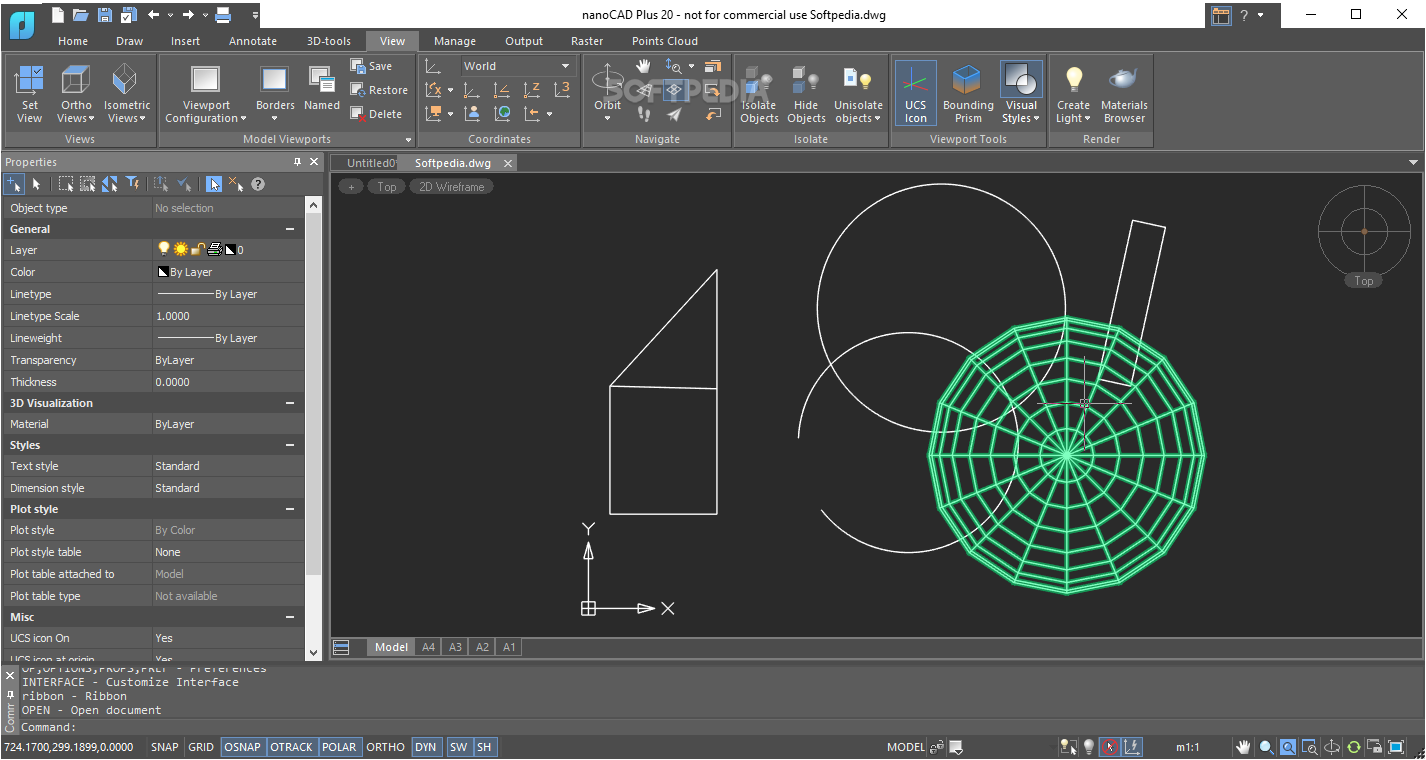Click the m1:1 scale in status bar
Screen dimensions: 1426x760
(x=1188, y=747)
